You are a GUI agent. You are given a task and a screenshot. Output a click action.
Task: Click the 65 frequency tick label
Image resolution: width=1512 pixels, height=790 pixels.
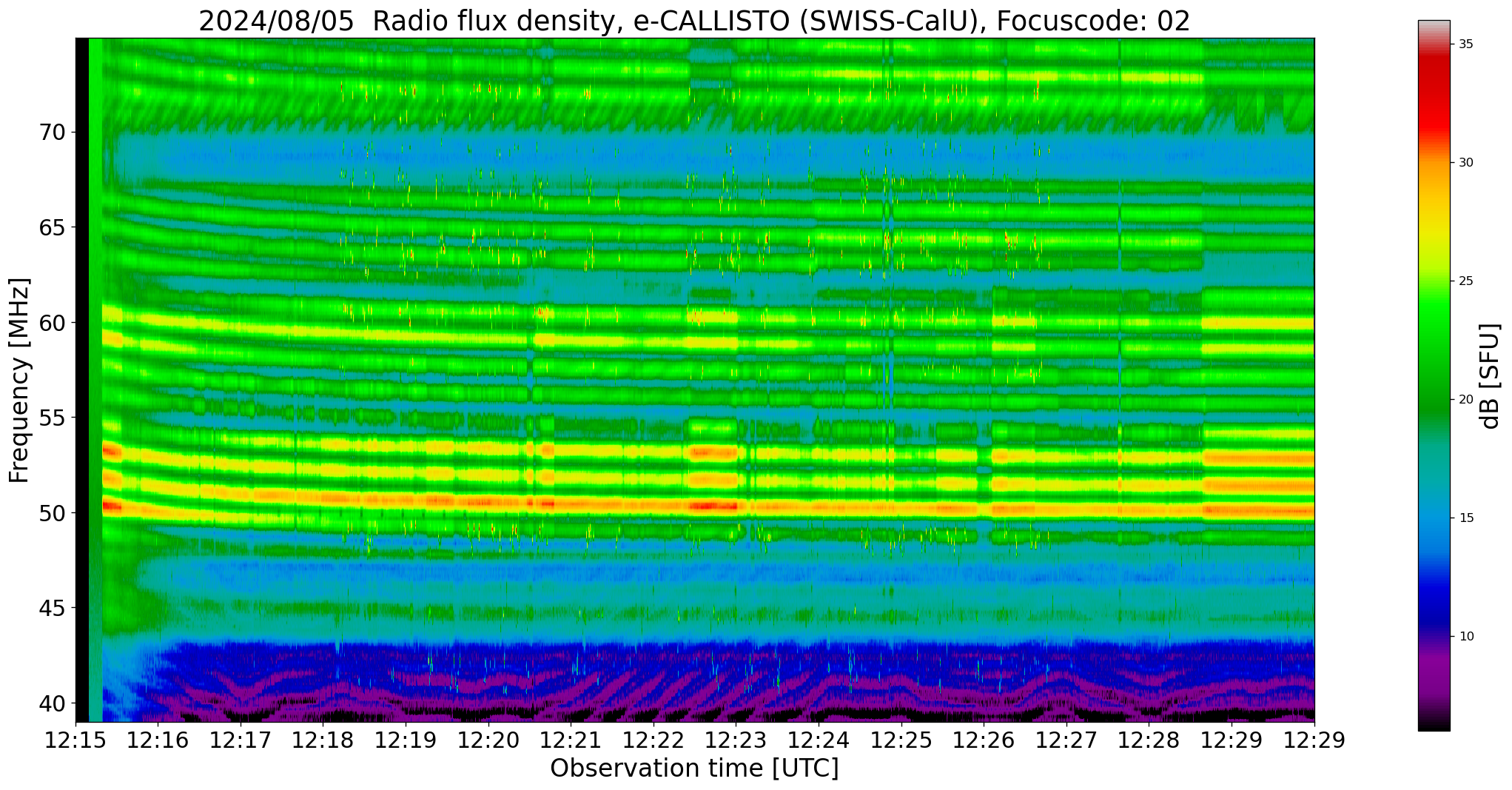pyautogui.click(x=53, y=227)
